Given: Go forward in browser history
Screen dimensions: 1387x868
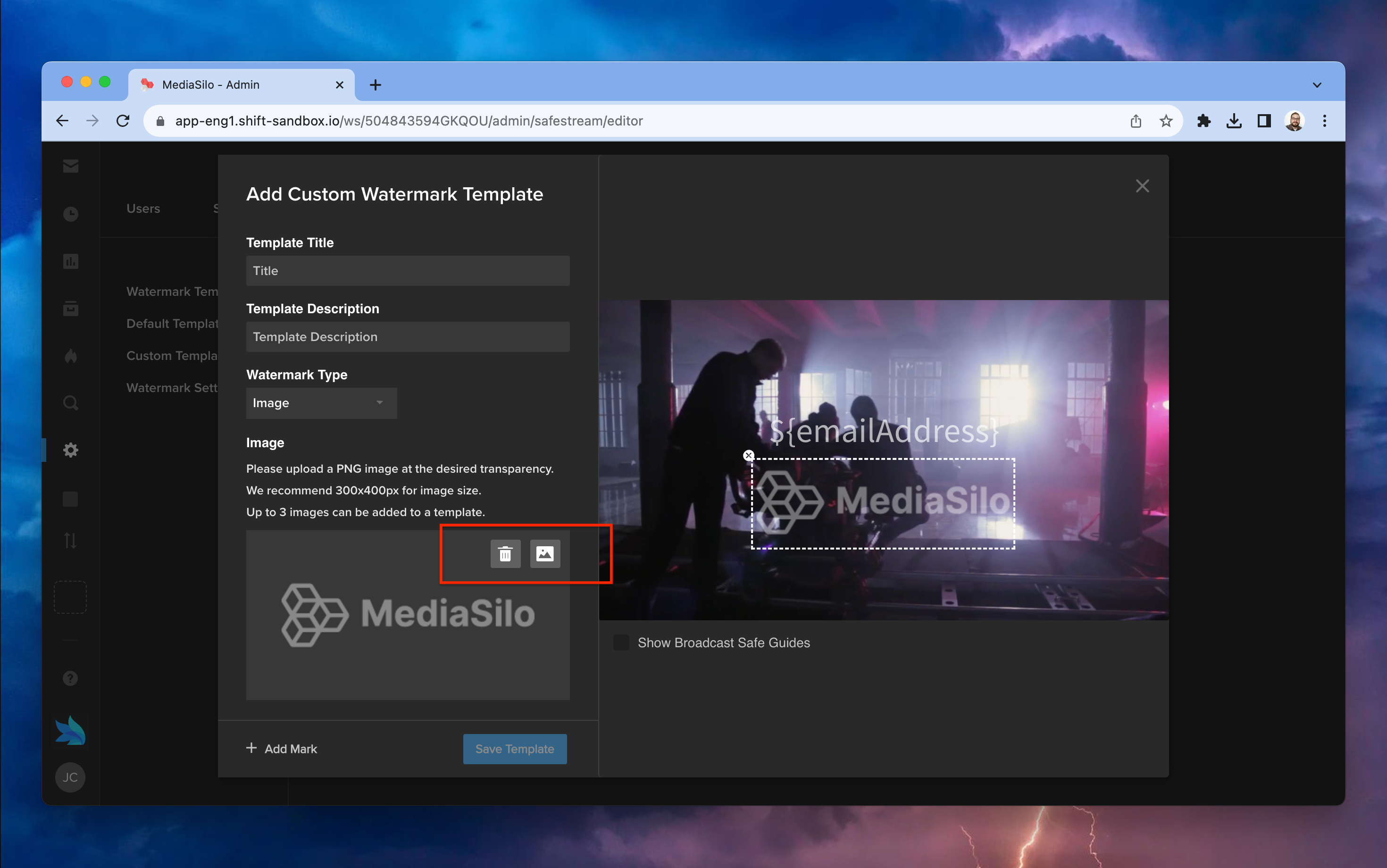Looking at the screenshot, I should click(x=92, y=121).
